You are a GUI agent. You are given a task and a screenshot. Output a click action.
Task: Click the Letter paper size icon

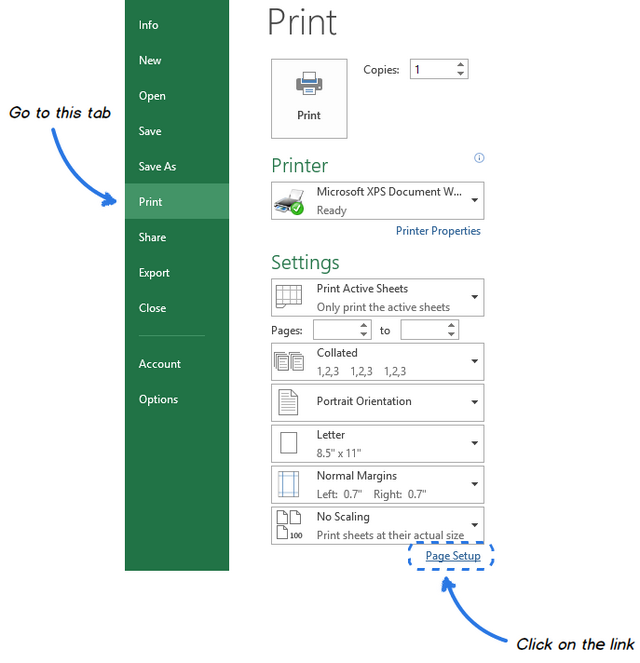pyautogui.click(x=289, y=443)
